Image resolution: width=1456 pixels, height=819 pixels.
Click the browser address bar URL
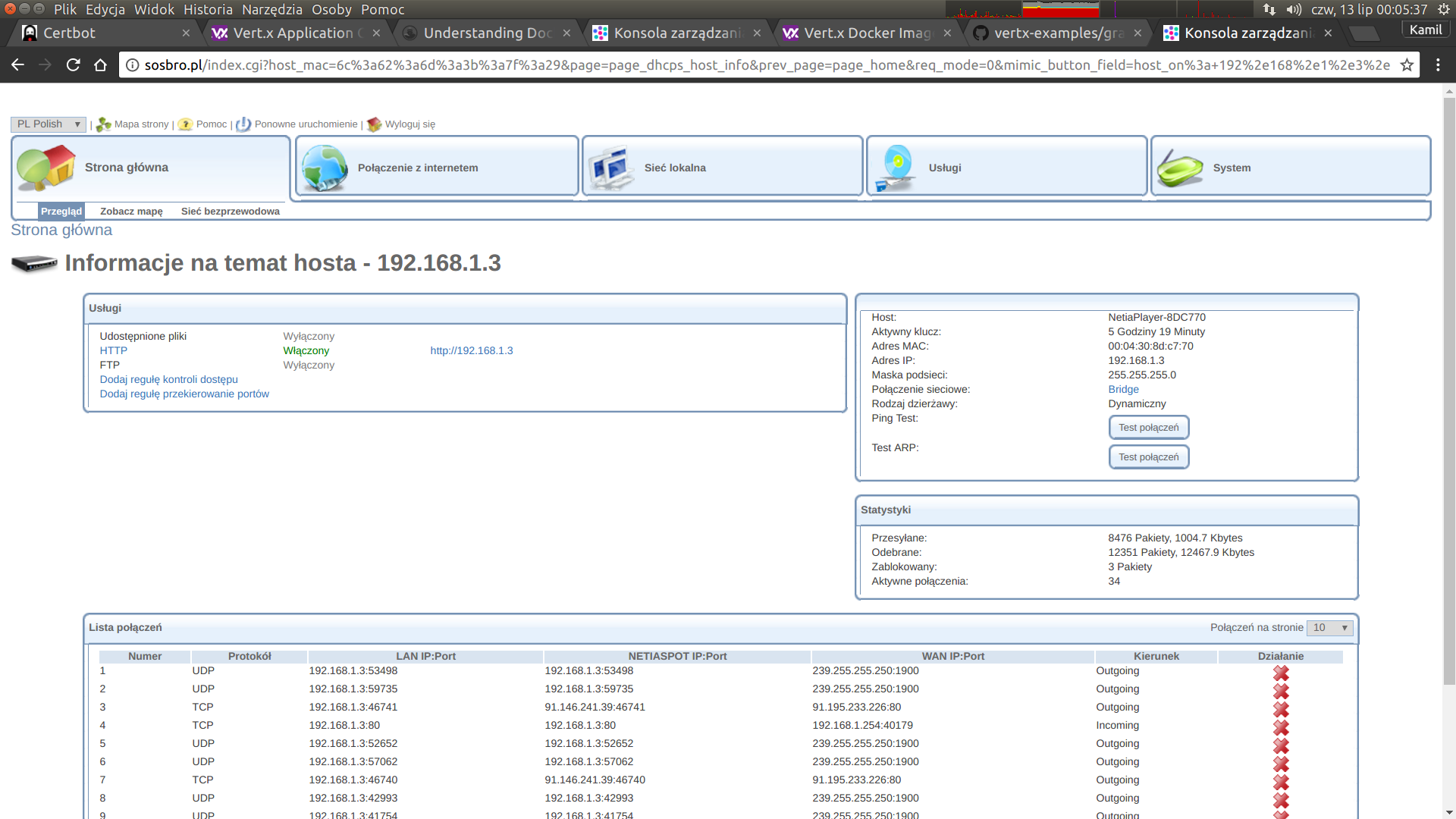coord(766,65)
